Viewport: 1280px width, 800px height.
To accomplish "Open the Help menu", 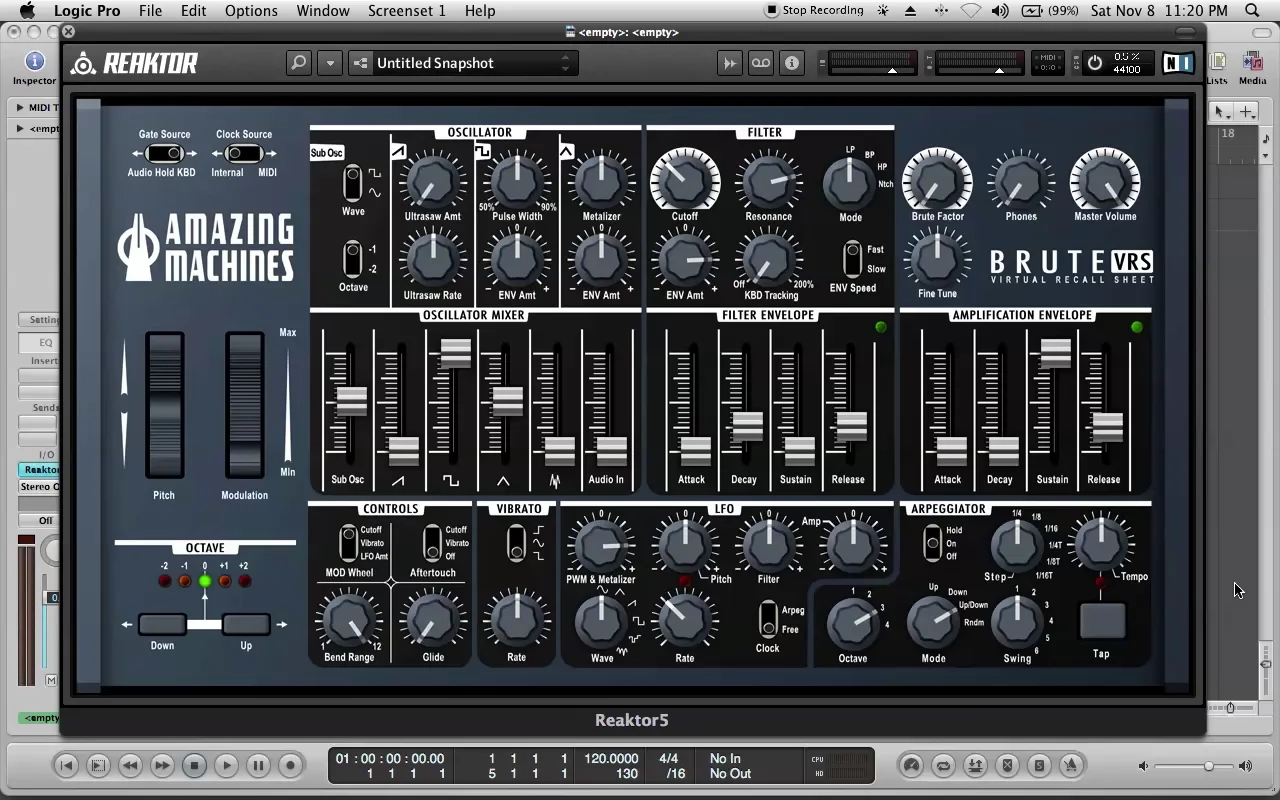I will coord(480,11).
